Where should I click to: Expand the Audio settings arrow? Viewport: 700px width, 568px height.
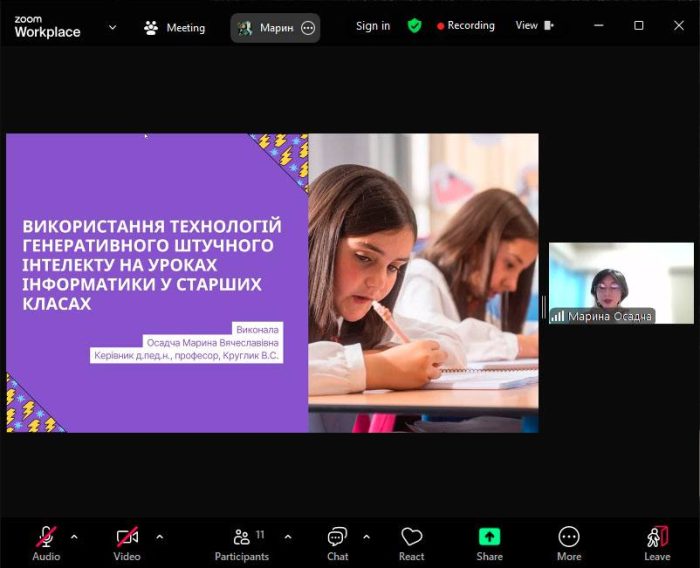pyautogui.click(x=74, y=536)
